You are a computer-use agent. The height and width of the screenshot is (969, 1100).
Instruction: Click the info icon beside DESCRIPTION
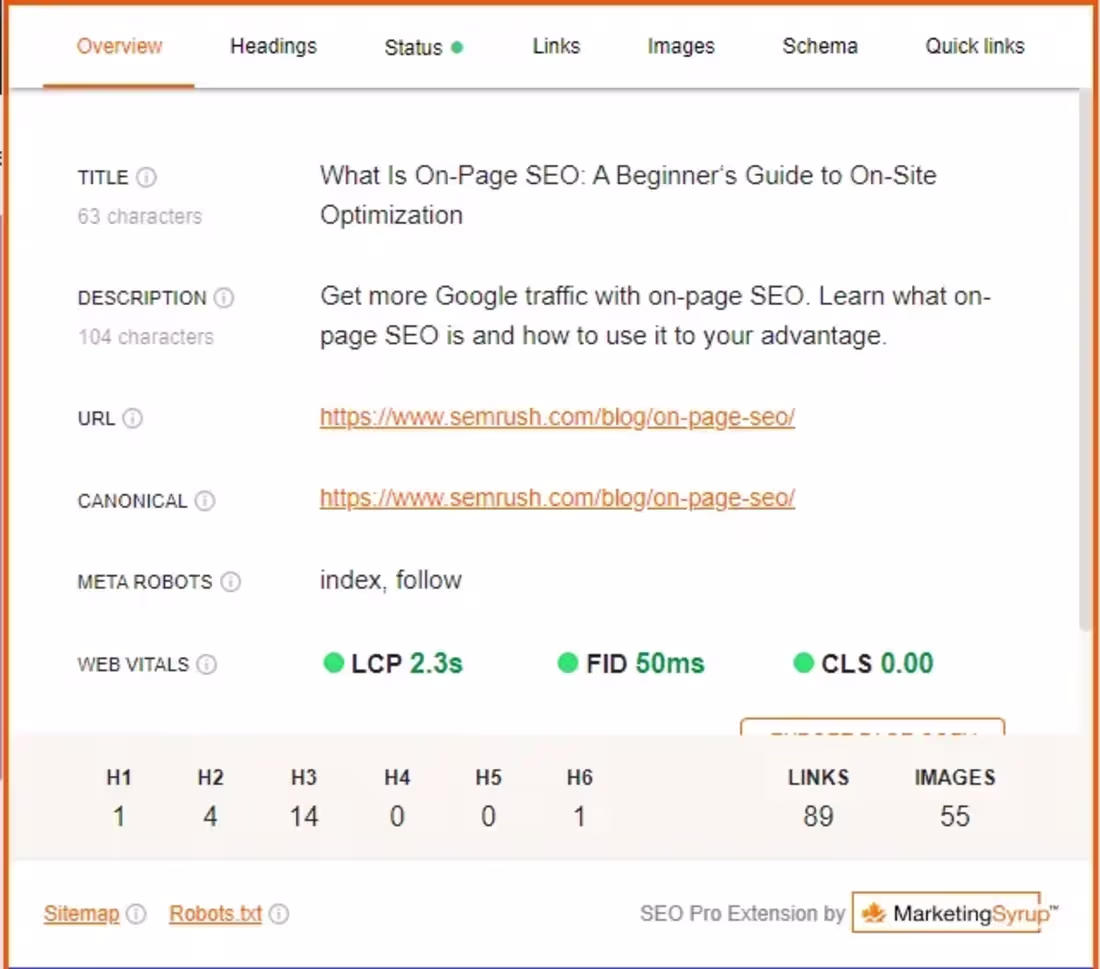(224, 297)
